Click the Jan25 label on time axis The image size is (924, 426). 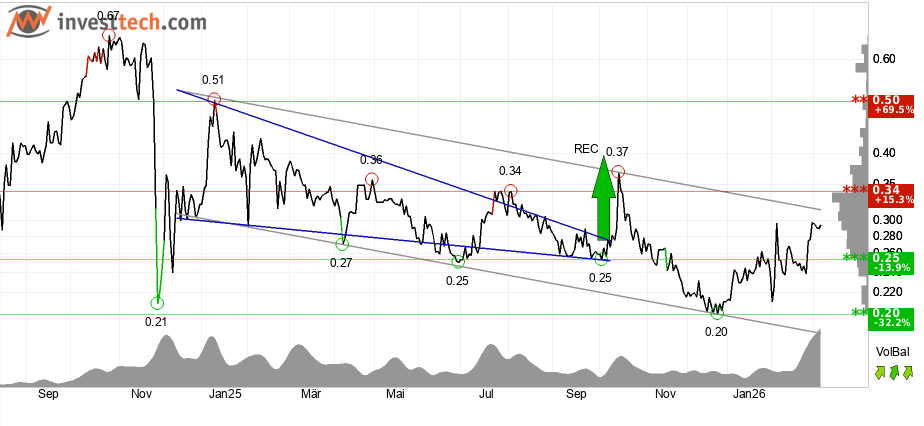[x=222, y=395]
